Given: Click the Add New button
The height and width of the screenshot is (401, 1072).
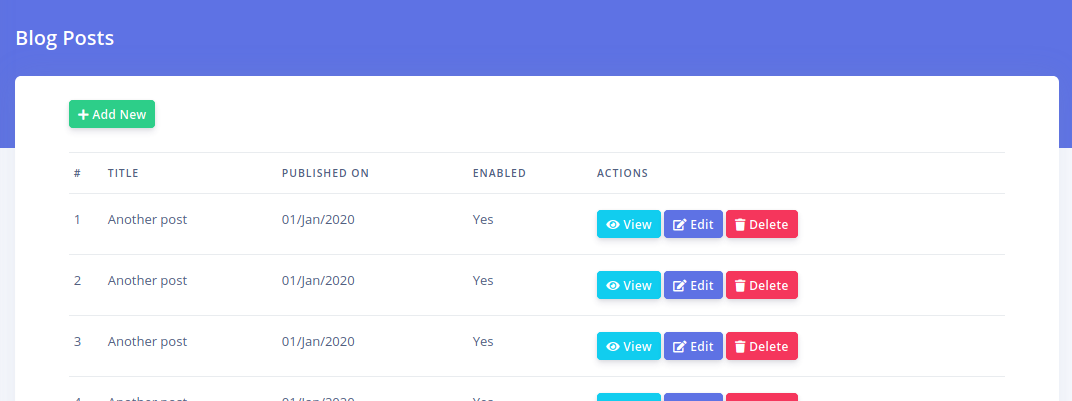Looking at the screenshot, I should click(112, 114).
